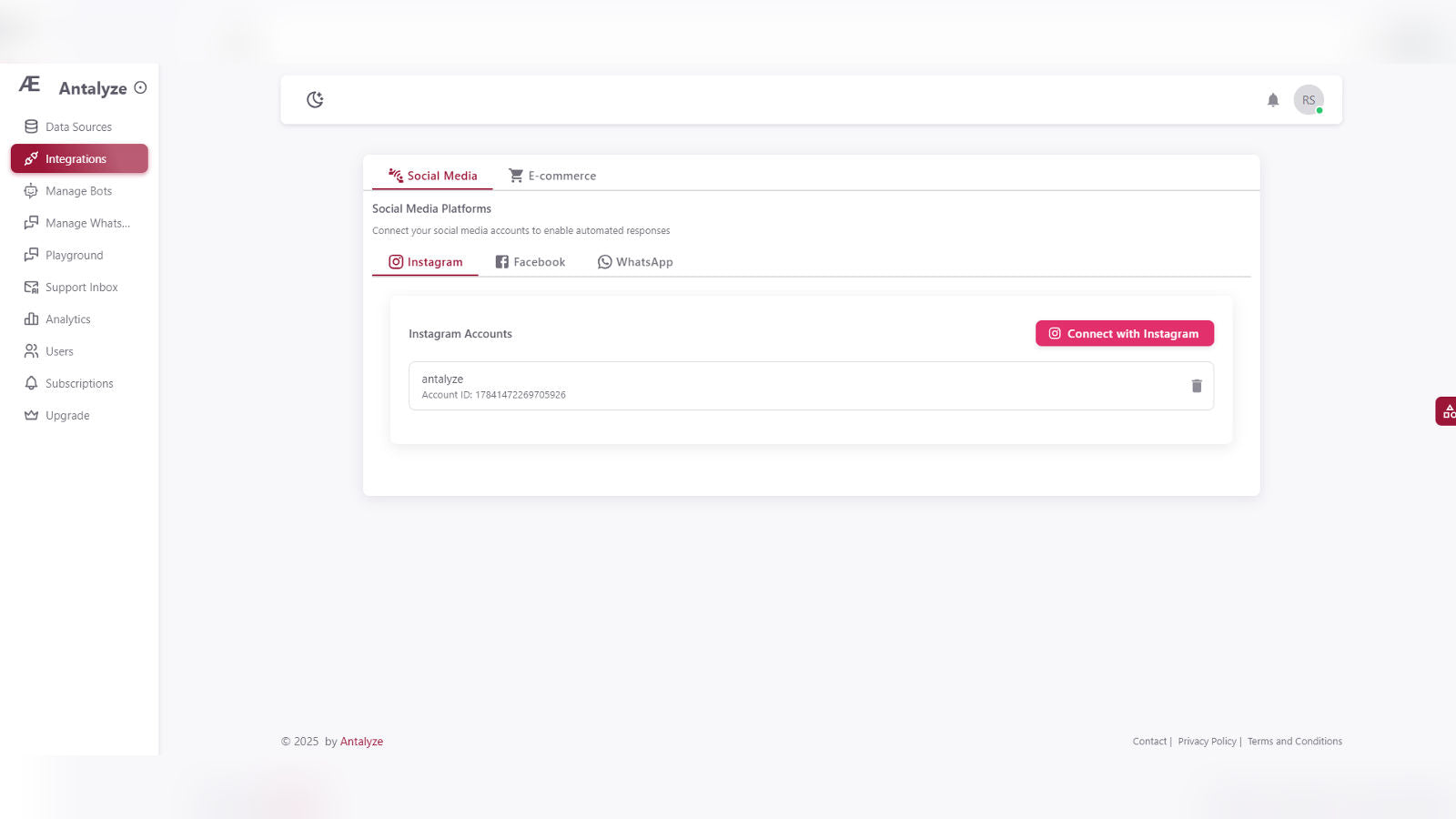This screenshot has width=1456, height=819.
Task: Click the Antalyze logo icon
Action: (30, 85)
